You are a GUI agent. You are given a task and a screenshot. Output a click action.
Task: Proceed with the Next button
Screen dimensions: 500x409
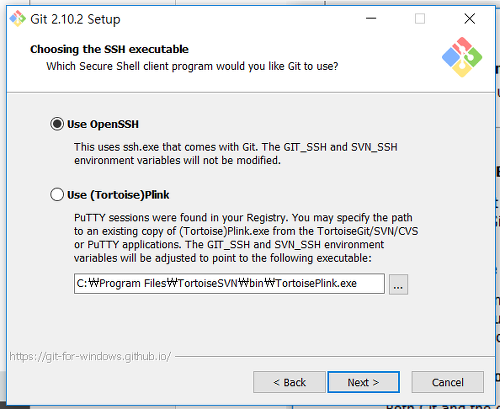363,382
